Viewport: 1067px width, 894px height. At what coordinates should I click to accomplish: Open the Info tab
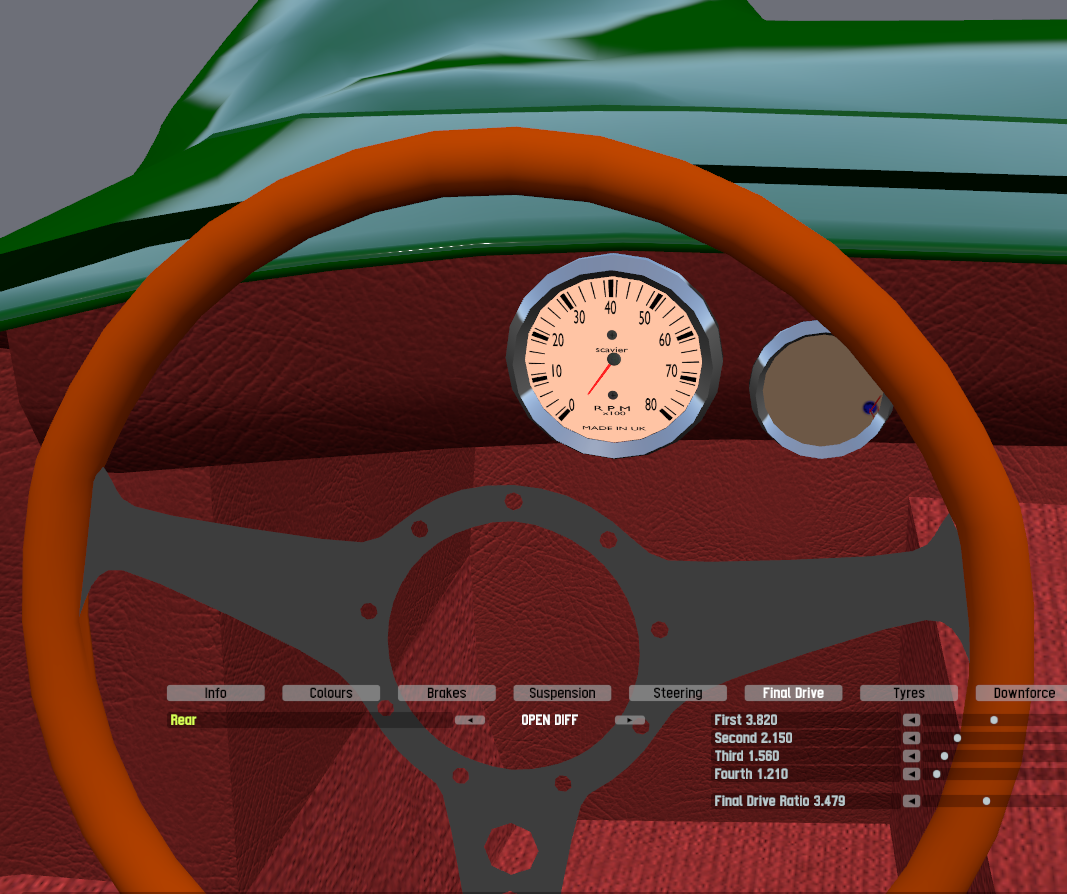click(x=216, y=693)
